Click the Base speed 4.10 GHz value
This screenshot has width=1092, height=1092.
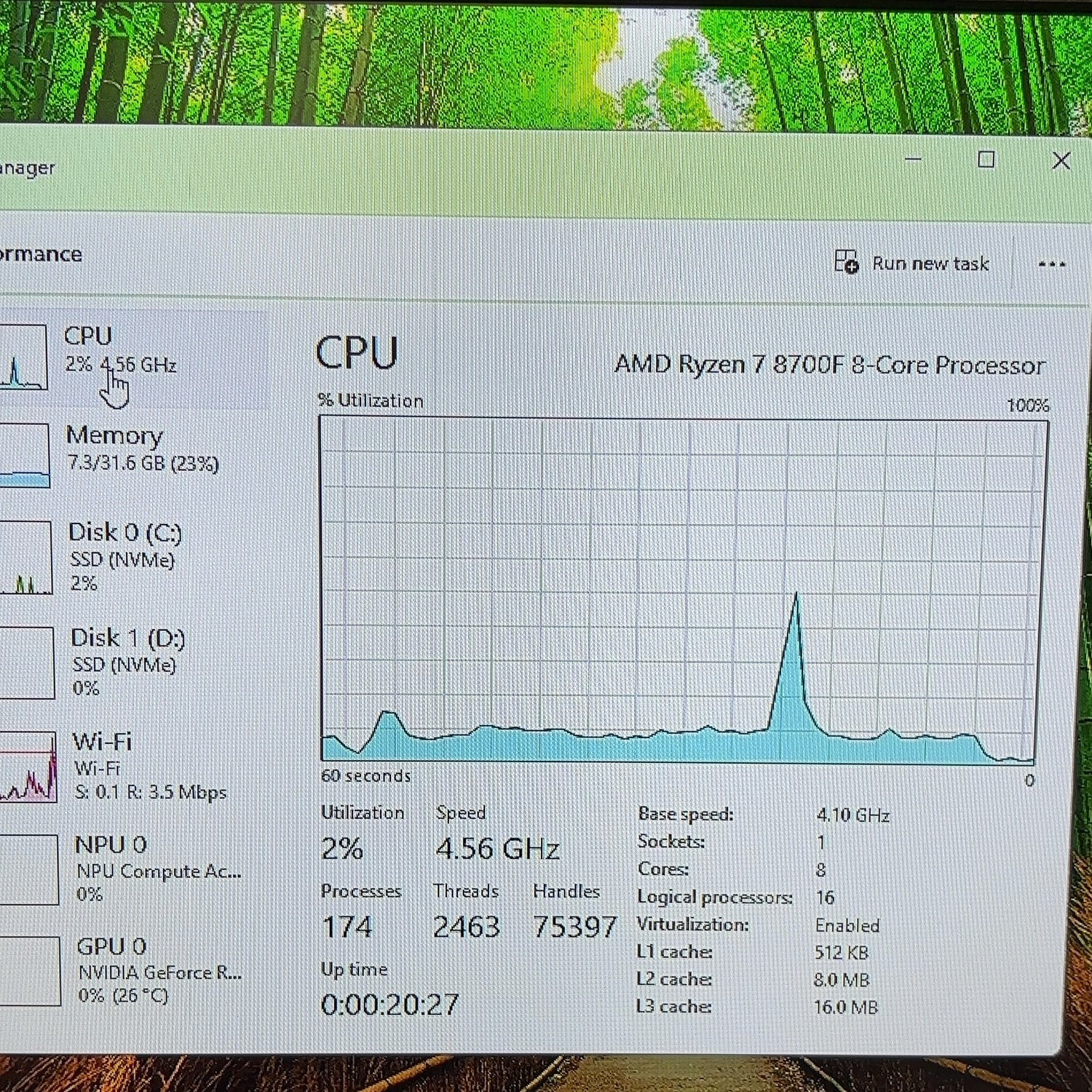click(853, 815)
